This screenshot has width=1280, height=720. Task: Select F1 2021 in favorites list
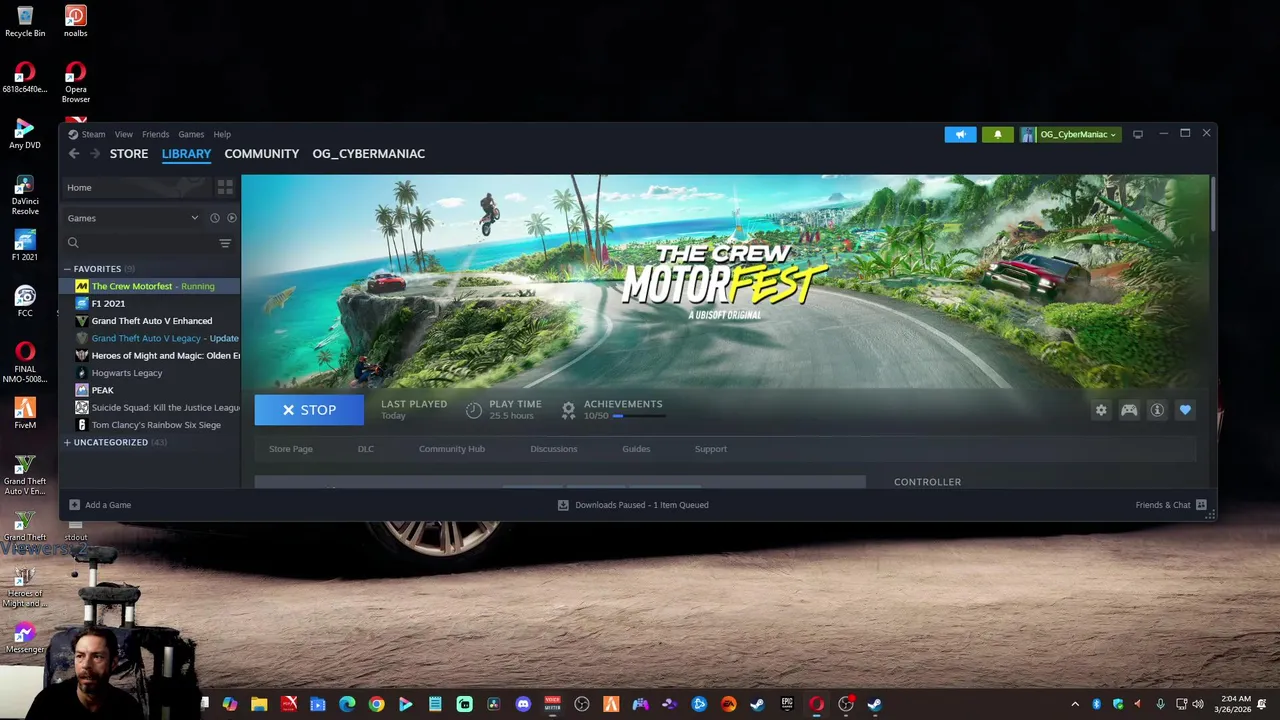click(151, 303)
